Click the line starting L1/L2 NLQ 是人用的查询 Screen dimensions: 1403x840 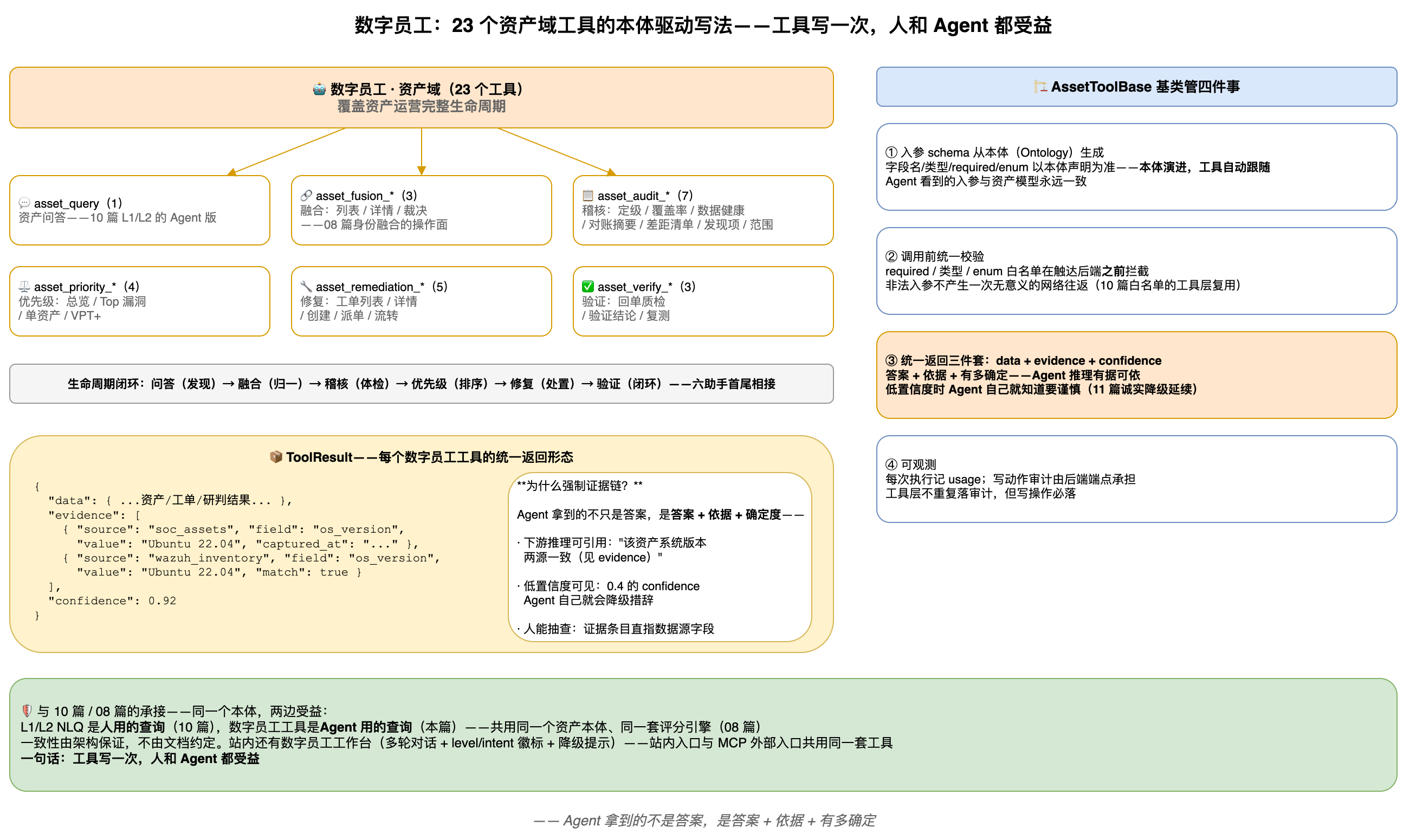393,727
